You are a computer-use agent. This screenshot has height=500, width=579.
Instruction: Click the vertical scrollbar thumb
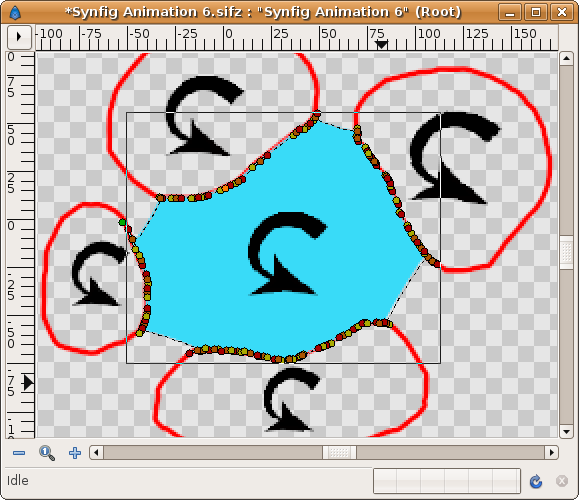pyautogui.click(x=566, y=252)
